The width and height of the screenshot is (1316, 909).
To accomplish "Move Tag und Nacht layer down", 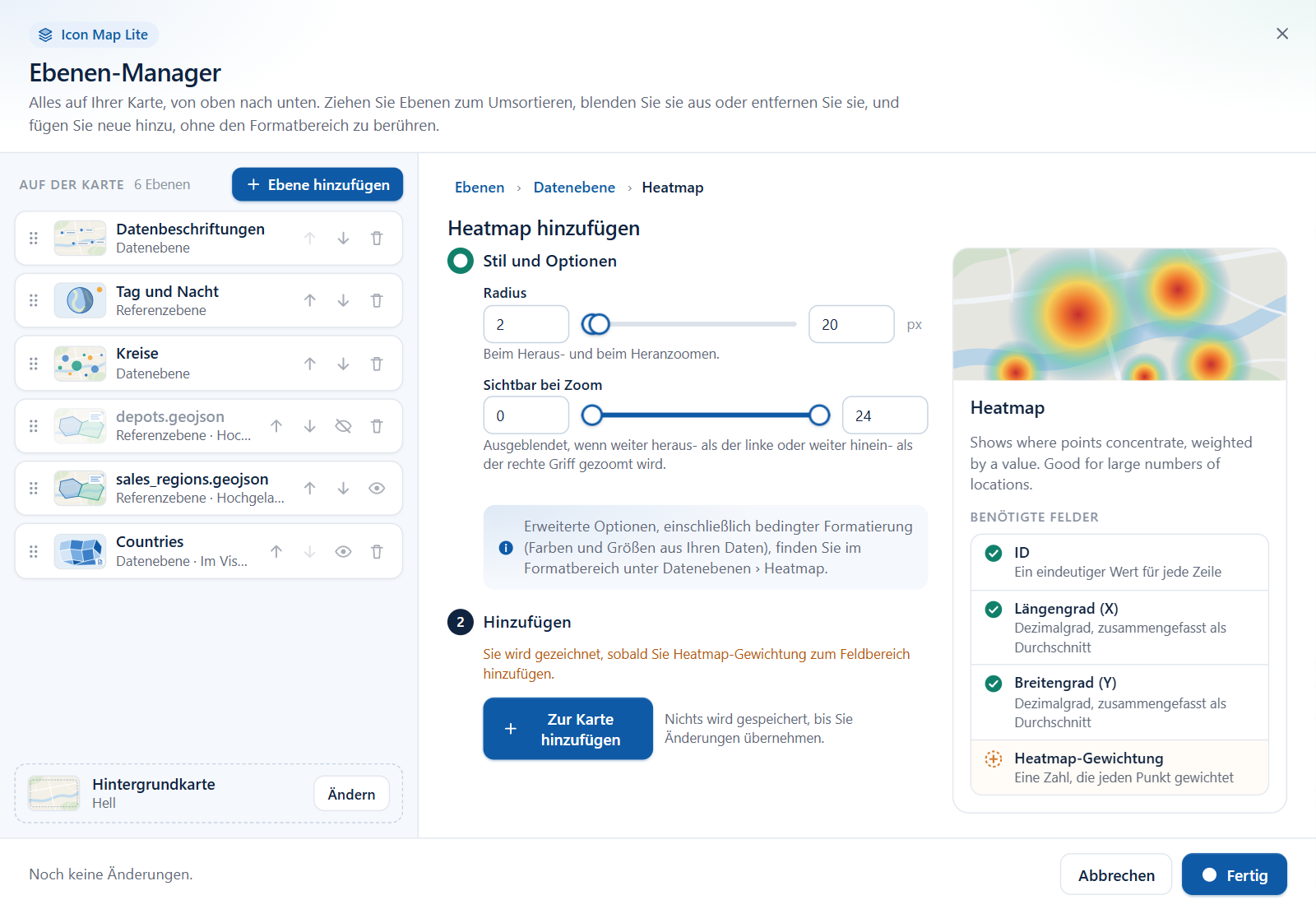I will [x=343, y=301].
